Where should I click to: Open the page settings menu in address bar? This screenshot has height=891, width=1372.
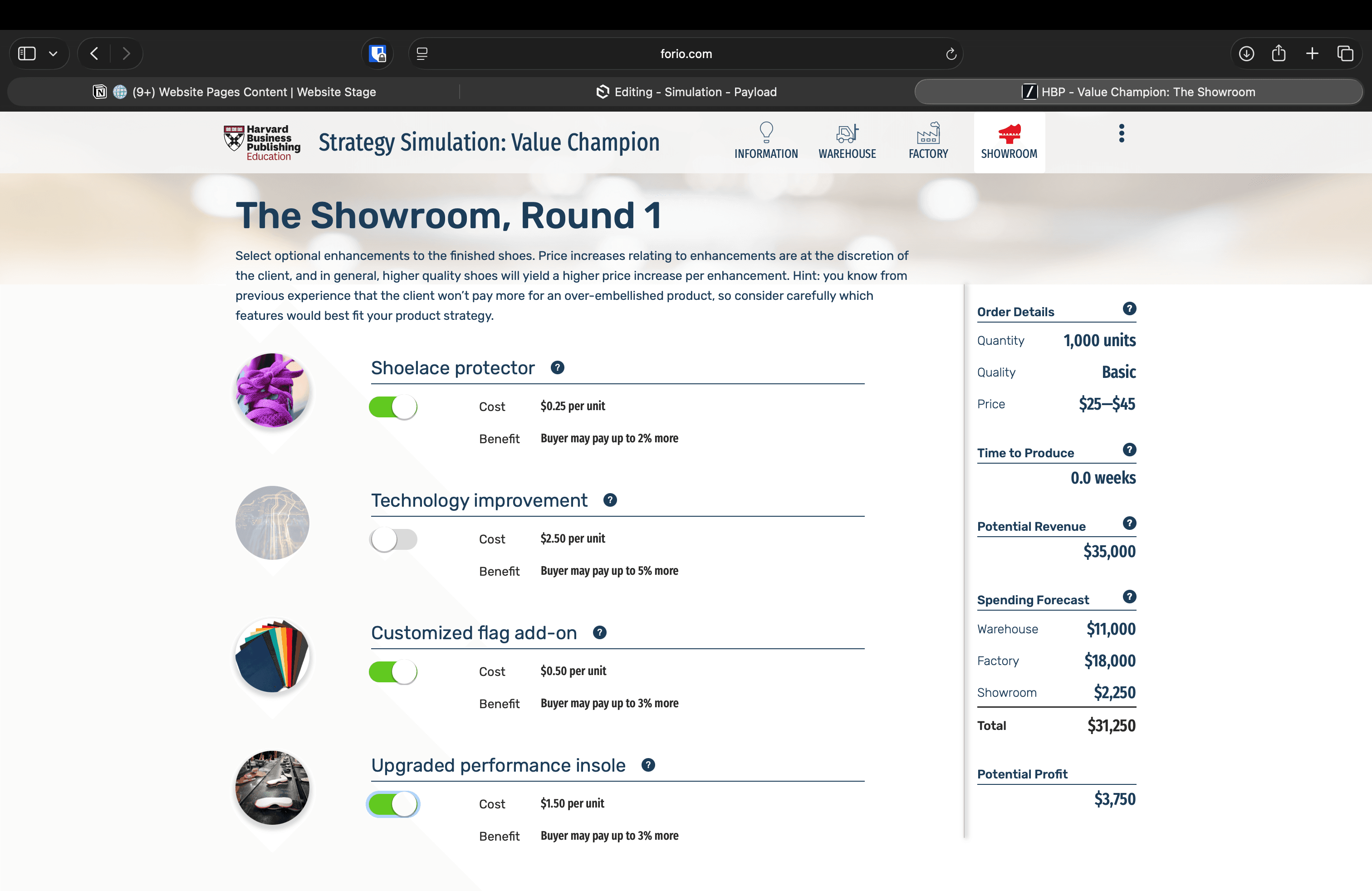point(422,54)
